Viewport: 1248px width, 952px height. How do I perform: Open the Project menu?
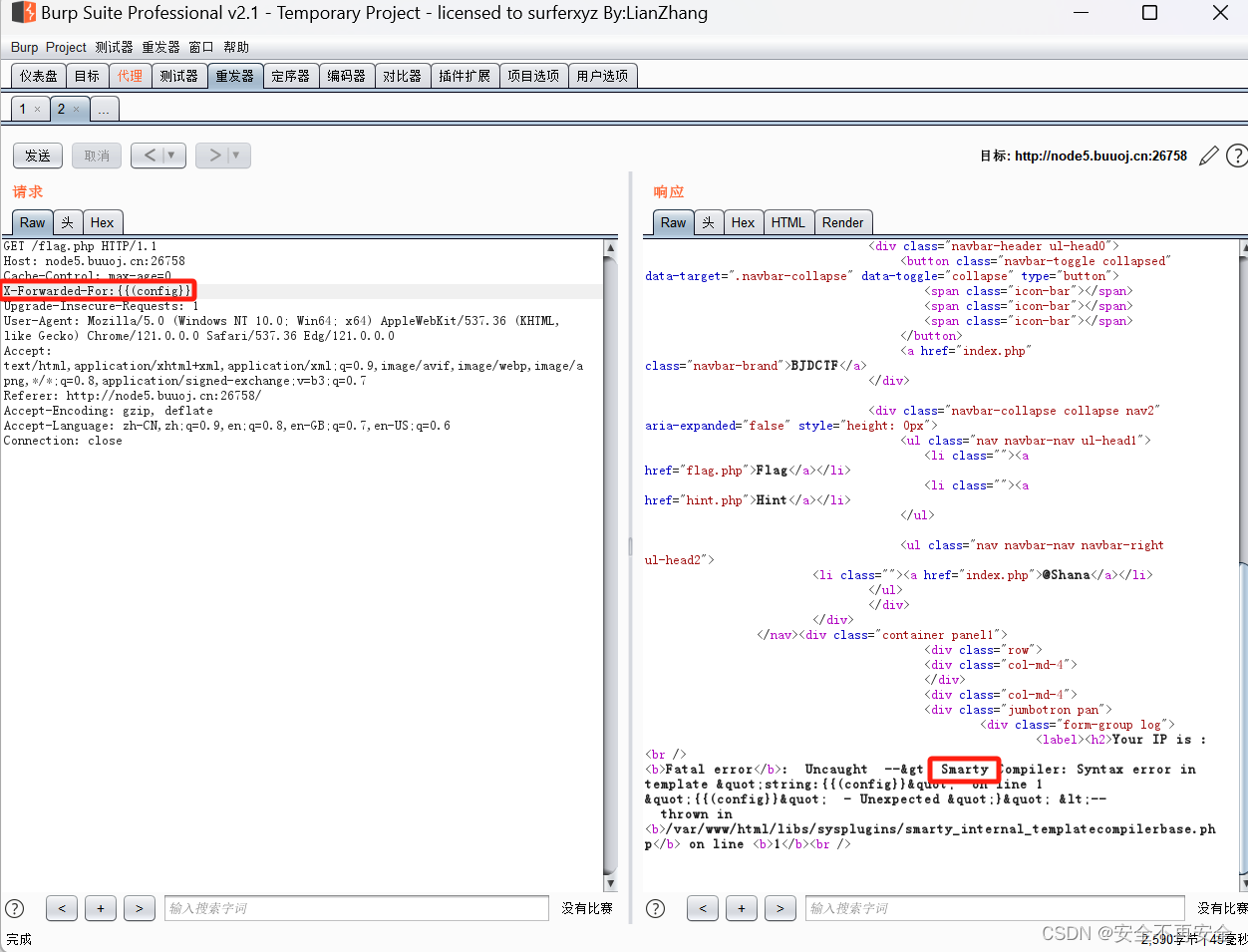click(66, 47)
